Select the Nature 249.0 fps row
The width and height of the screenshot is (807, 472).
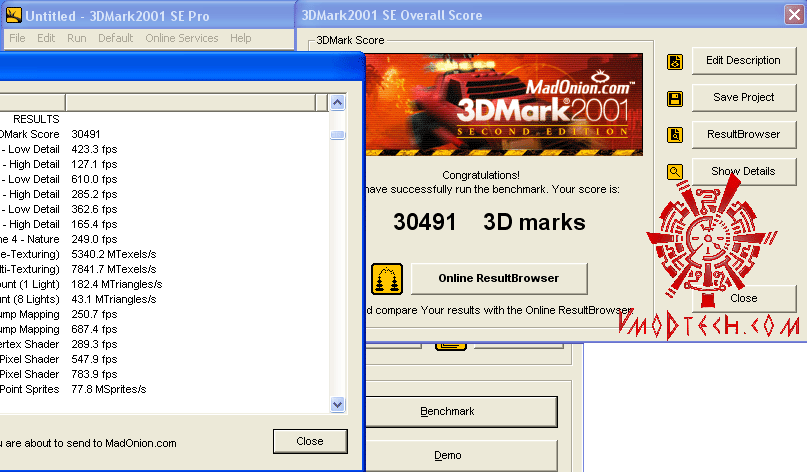click(x=165, y=239)
